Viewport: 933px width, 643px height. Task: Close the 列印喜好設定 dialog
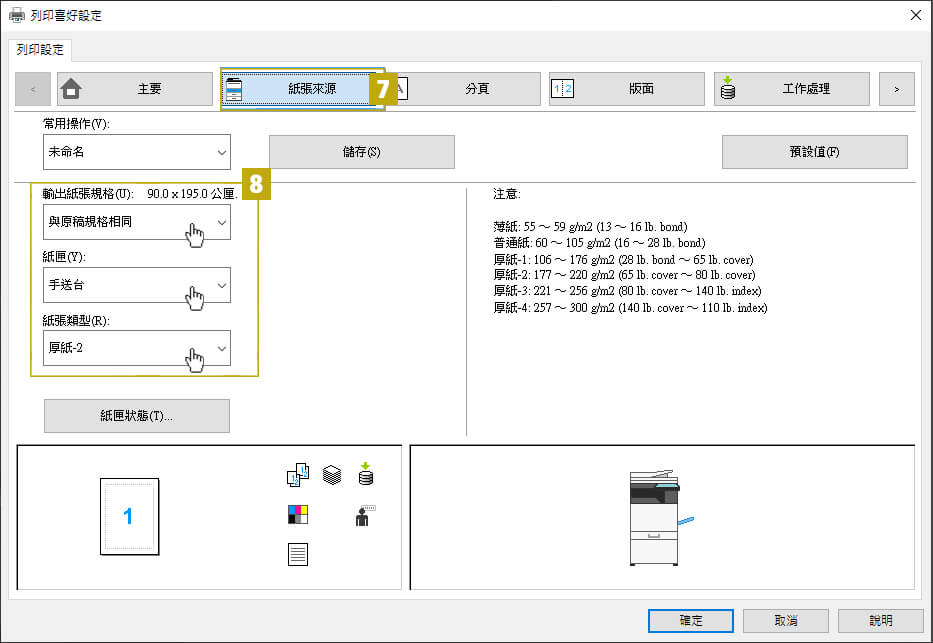pyautogui.click(x=916, y=15)
